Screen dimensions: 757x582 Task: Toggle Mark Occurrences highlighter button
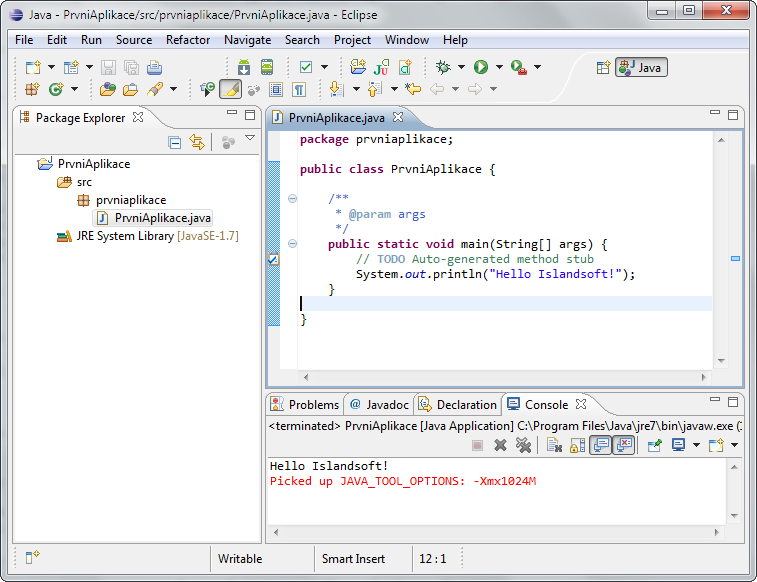coord(231,89)
